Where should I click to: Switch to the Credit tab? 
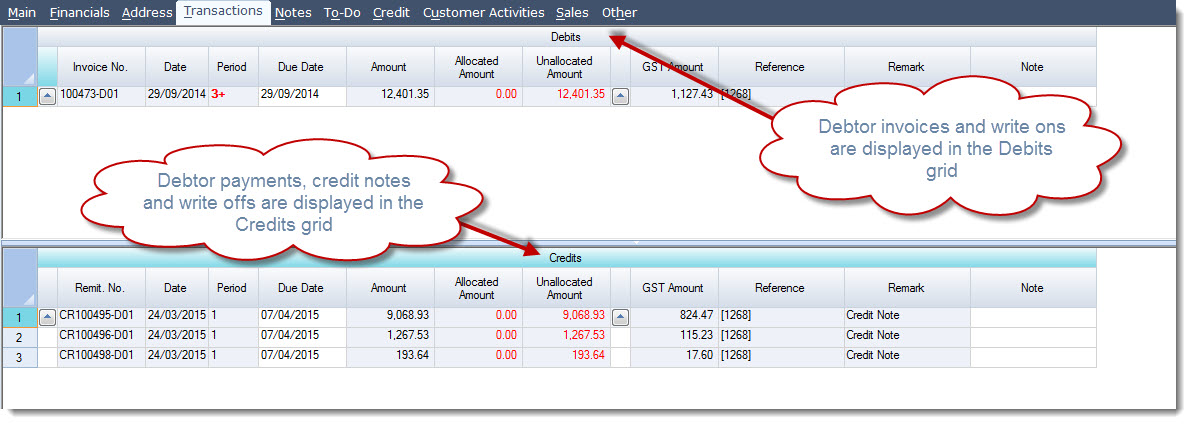(391, 13)
